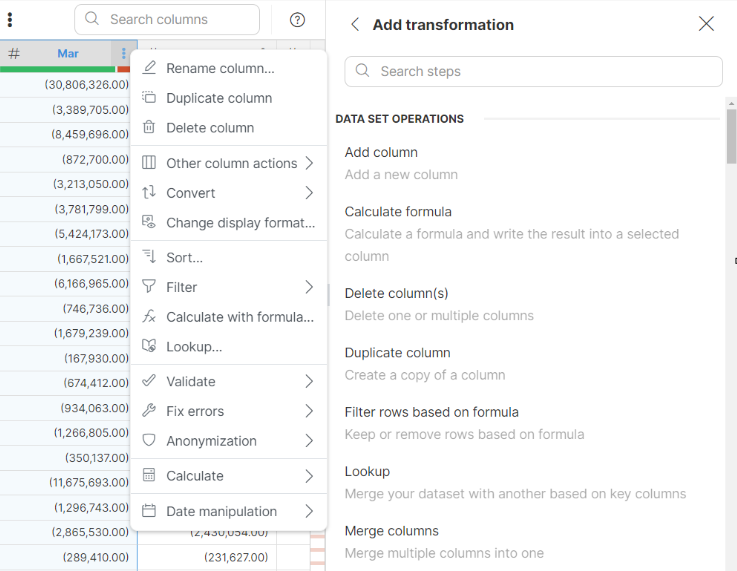Click the fx formula icon
The image size is (737, 571).
point(149,316)
